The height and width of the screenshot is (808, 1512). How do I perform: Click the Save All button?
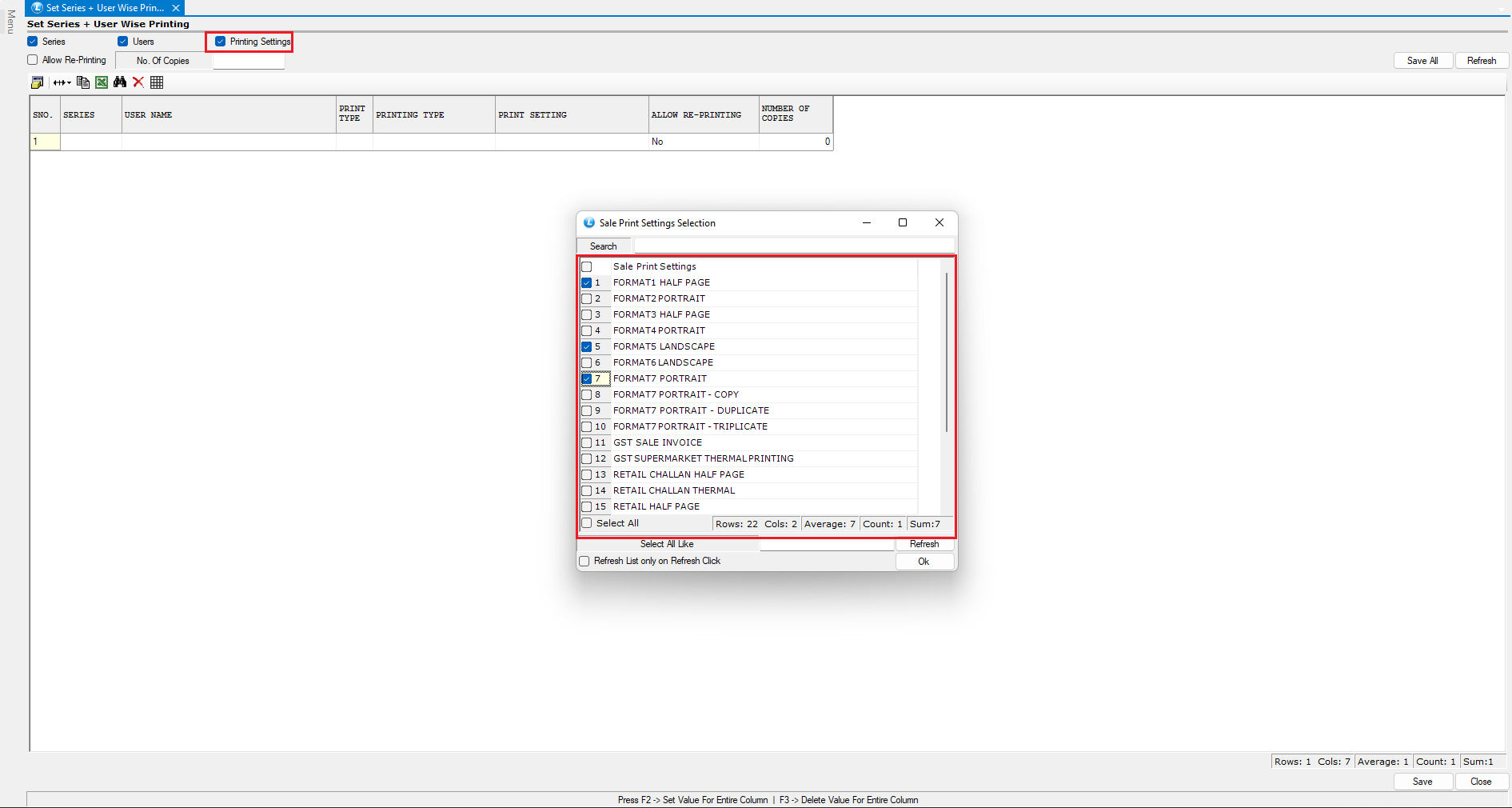[x=1422, y=61]
